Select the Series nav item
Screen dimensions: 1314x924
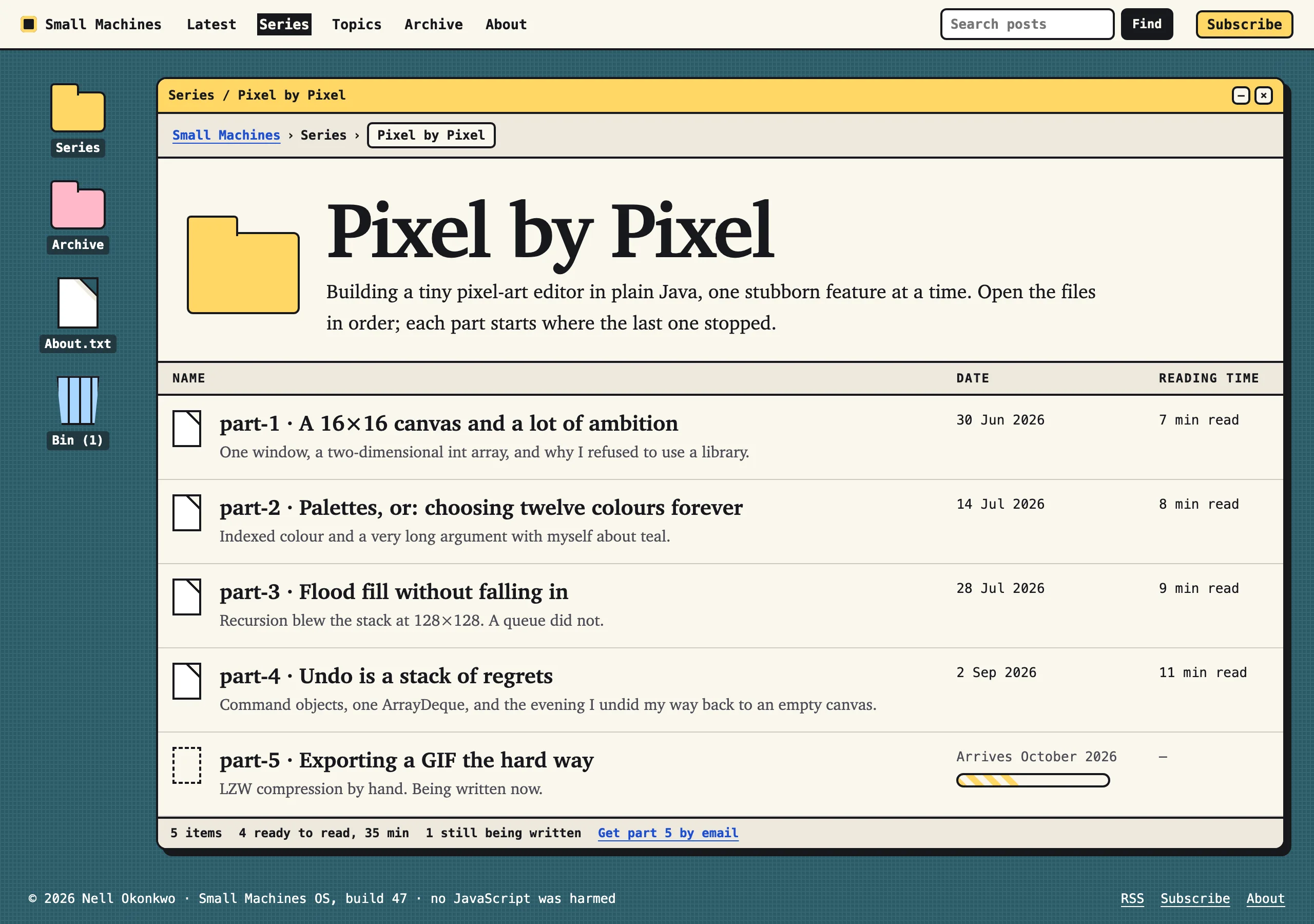tap(284, 24)
